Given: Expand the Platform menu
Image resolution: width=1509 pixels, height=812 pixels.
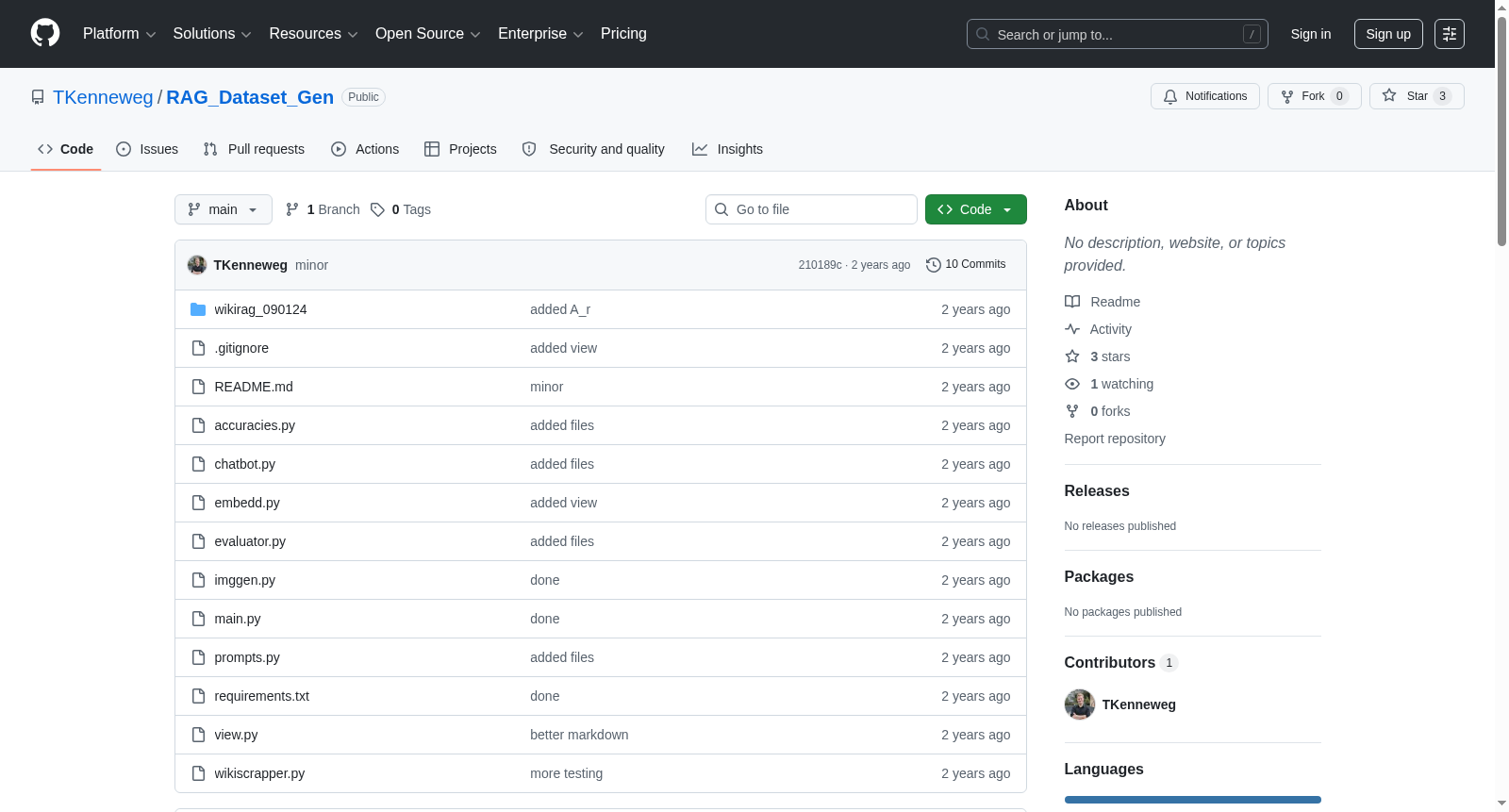Looking at the screenshot, I should [x=119, y=34].
